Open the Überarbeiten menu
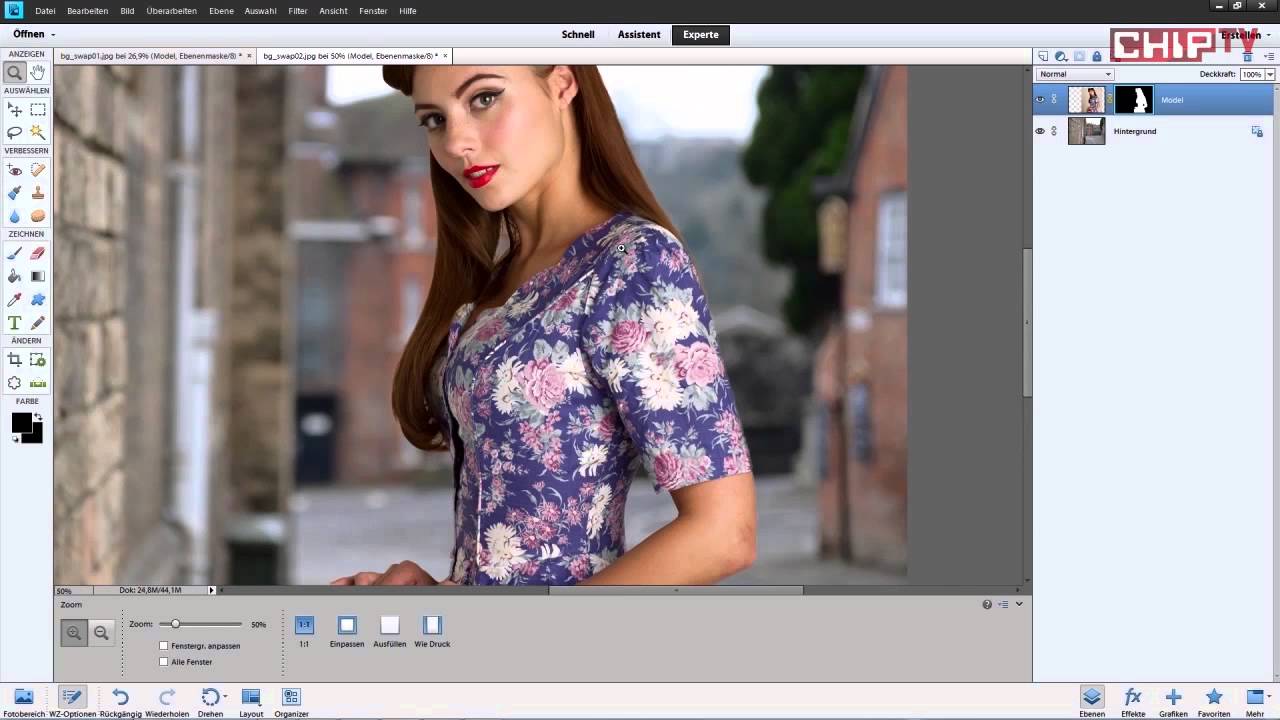 coord(172,11)
